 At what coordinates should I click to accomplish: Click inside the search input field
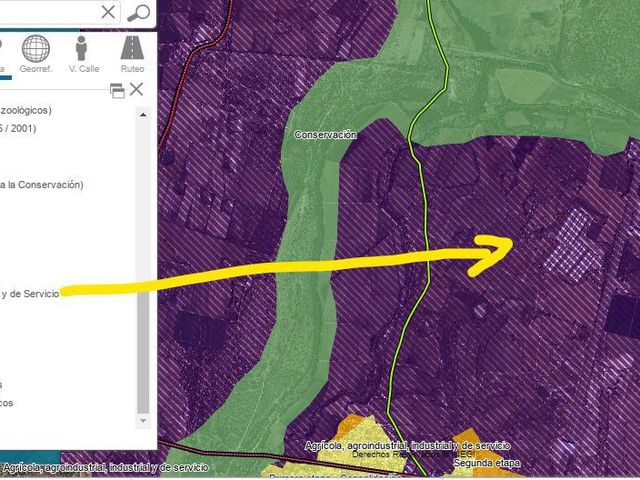pos(49,12)
